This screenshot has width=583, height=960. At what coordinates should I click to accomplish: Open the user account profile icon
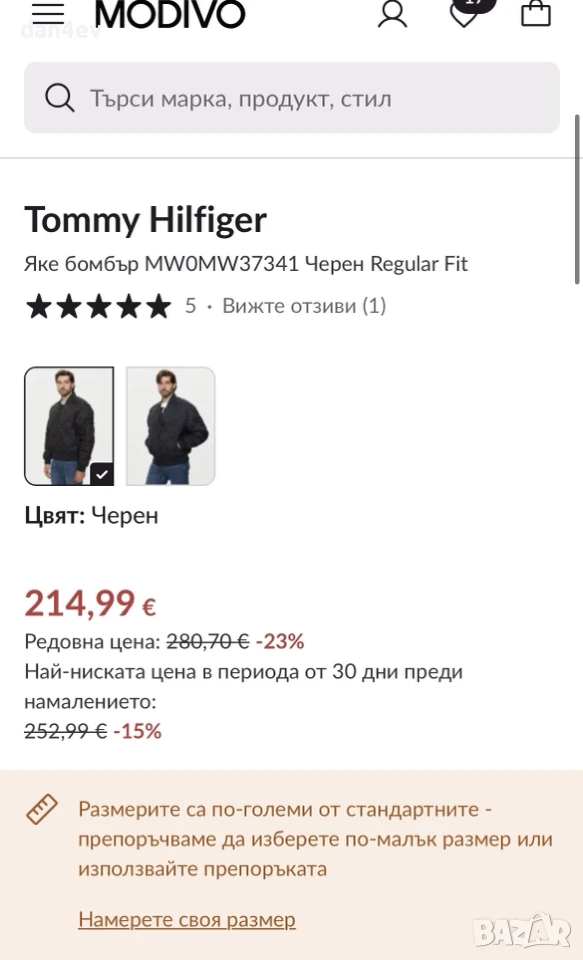tap(392, 13)
